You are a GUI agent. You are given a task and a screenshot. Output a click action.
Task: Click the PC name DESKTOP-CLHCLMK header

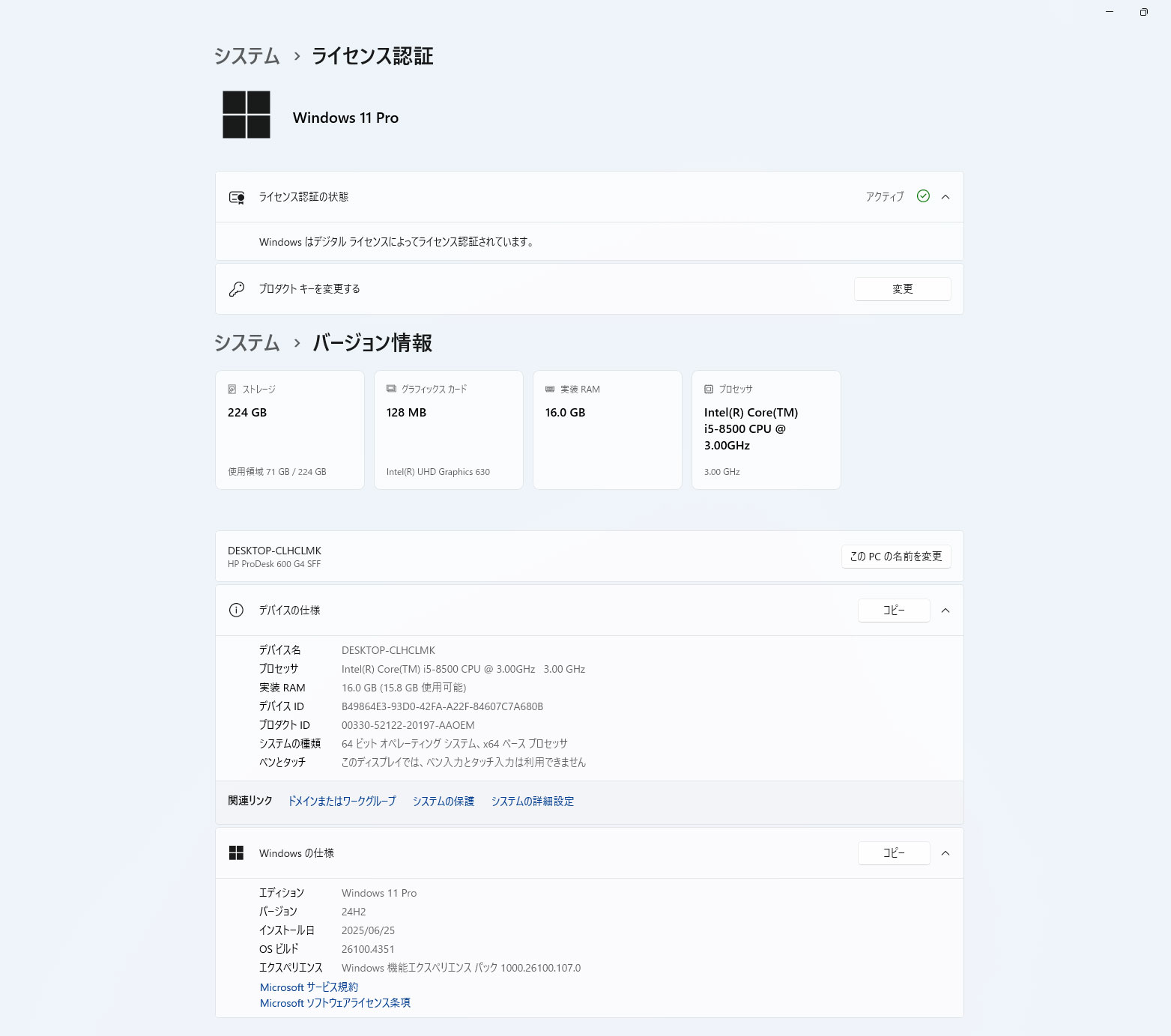[x=274, y=551]
